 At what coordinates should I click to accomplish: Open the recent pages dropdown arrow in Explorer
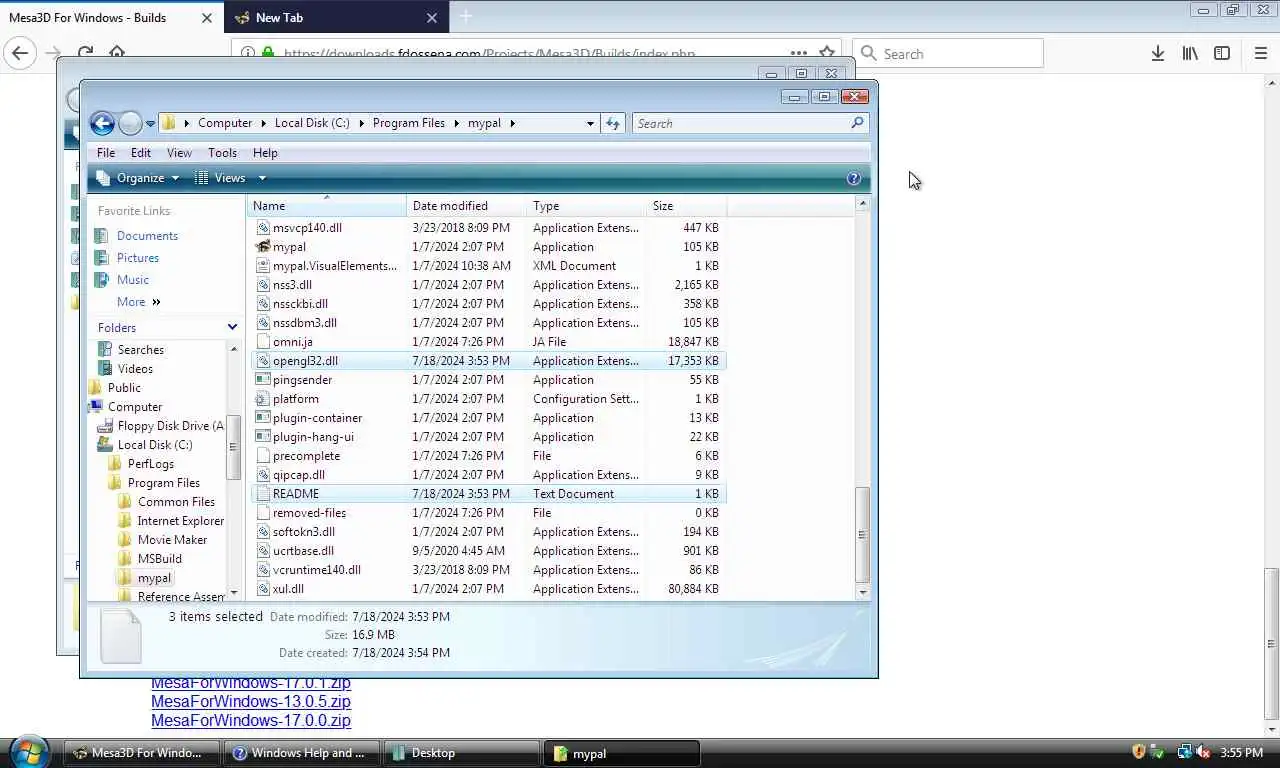click(150, 124)
